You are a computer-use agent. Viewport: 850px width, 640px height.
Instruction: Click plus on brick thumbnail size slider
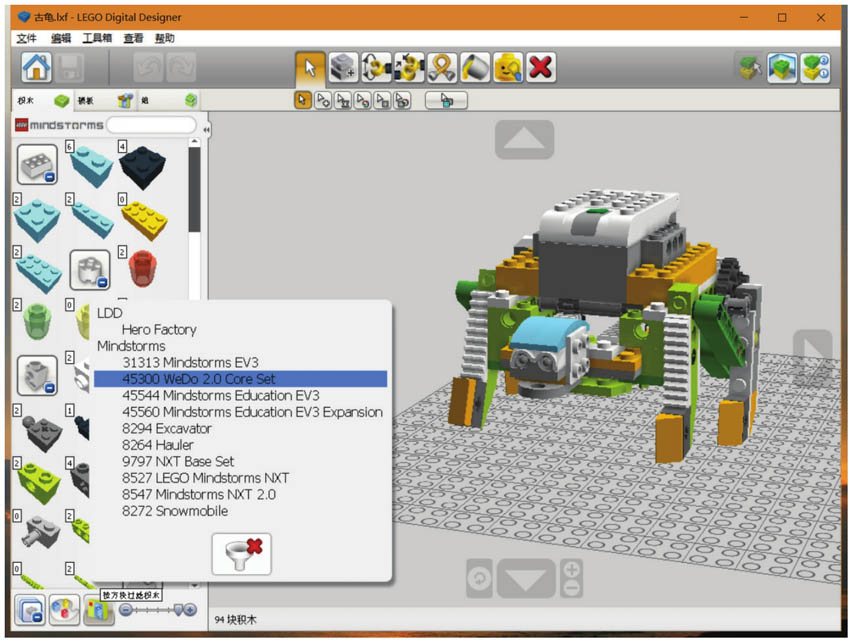pos(190,610)
